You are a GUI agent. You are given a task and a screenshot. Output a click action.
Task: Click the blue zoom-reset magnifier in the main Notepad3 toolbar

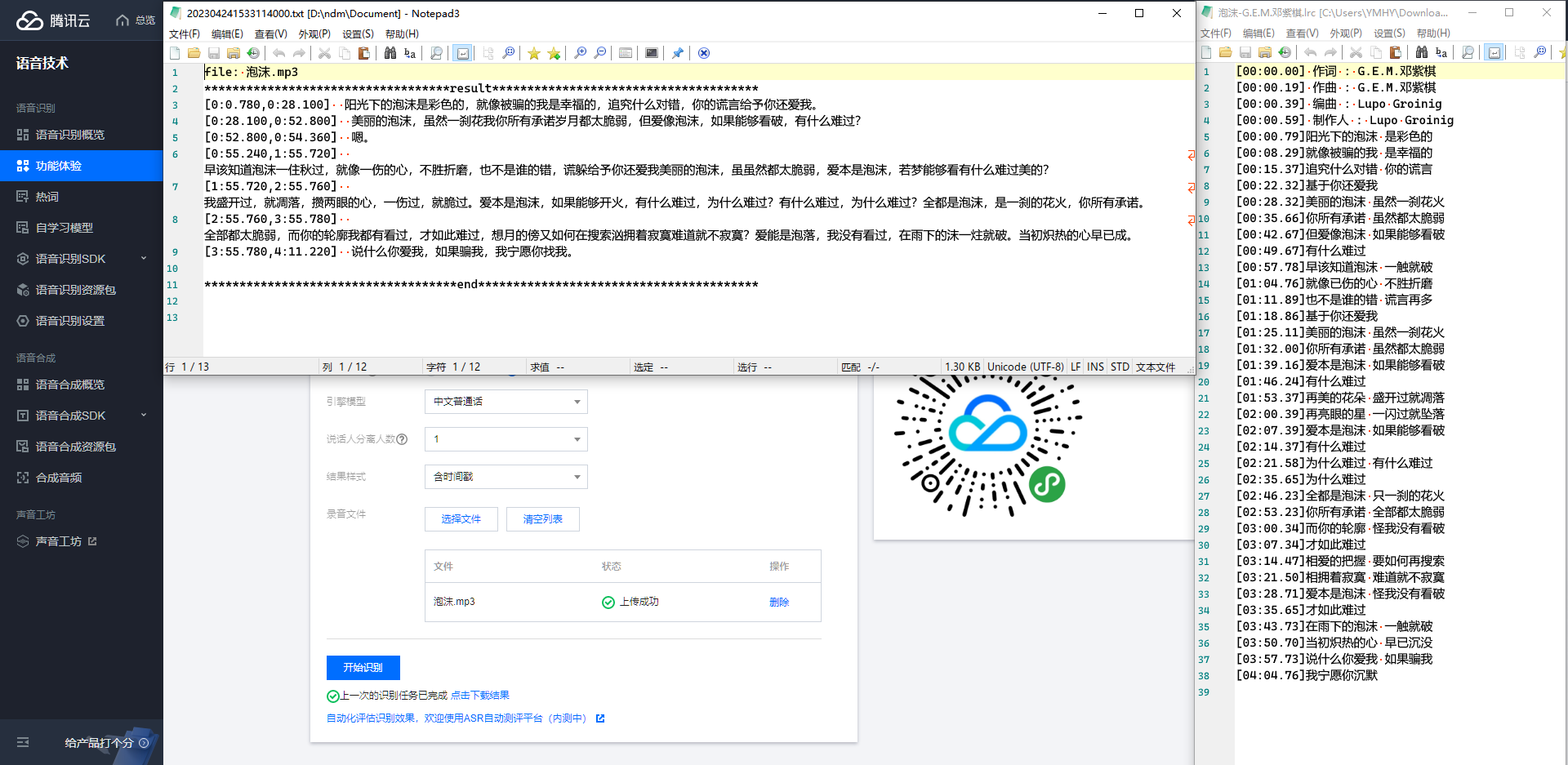coord(508,53)
